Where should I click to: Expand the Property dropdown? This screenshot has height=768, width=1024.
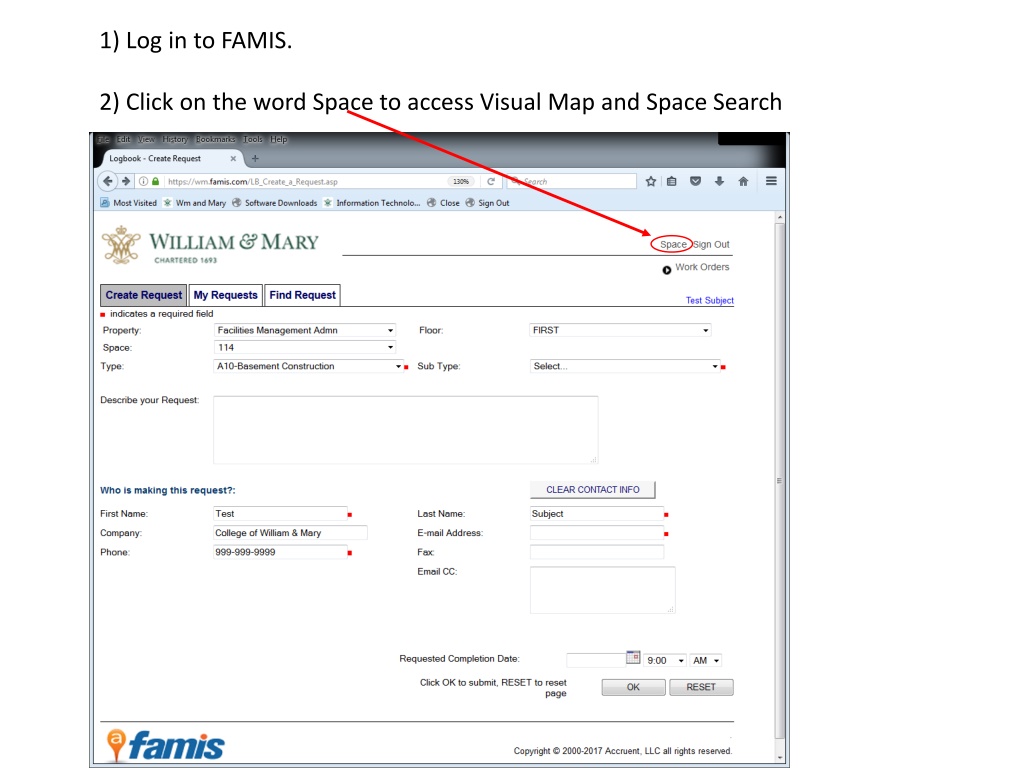[x=305, y=330]
